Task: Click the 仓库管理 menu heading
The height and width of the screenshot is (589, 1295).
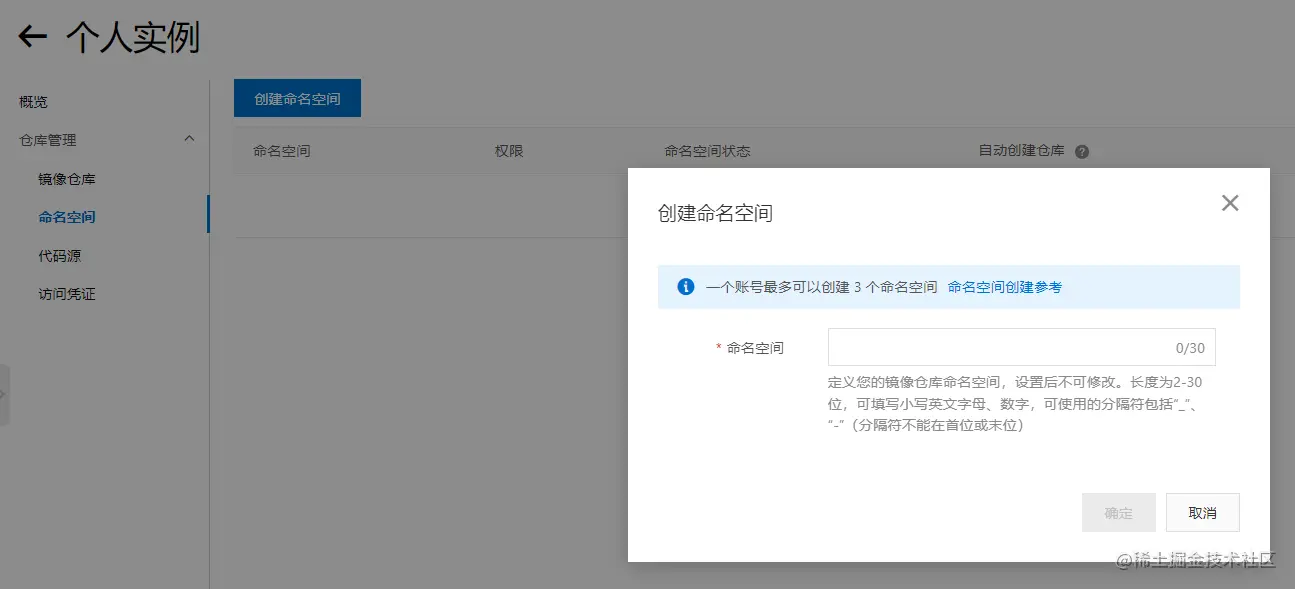Action: tap(48, 140)
